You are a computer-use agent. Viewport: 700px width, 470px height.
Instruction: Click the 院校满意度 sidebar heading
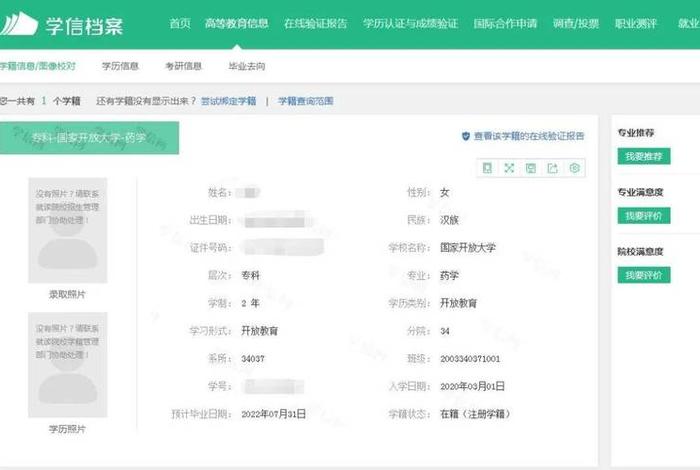[x=641, y=251]
